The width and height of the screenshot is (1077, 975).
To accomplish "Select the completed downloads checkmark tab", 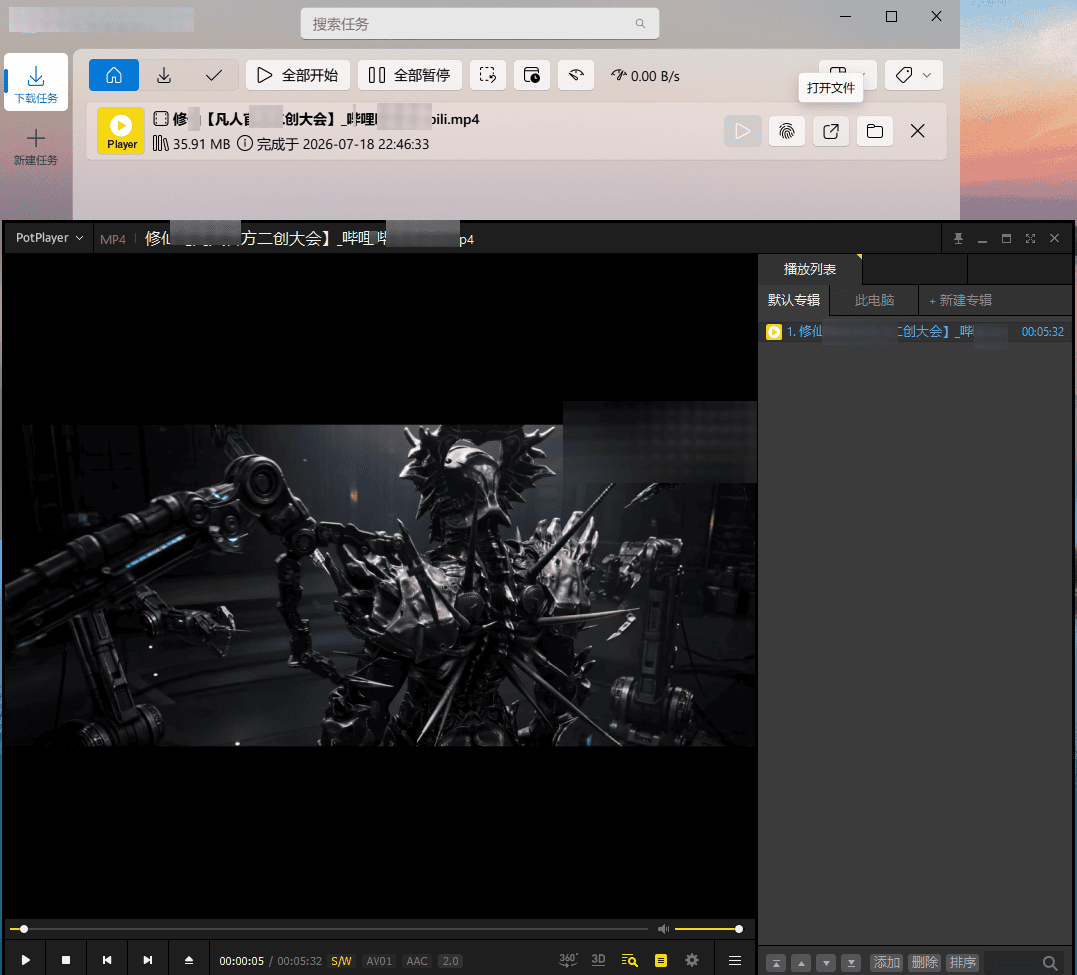I will click(x=214, y=75).
